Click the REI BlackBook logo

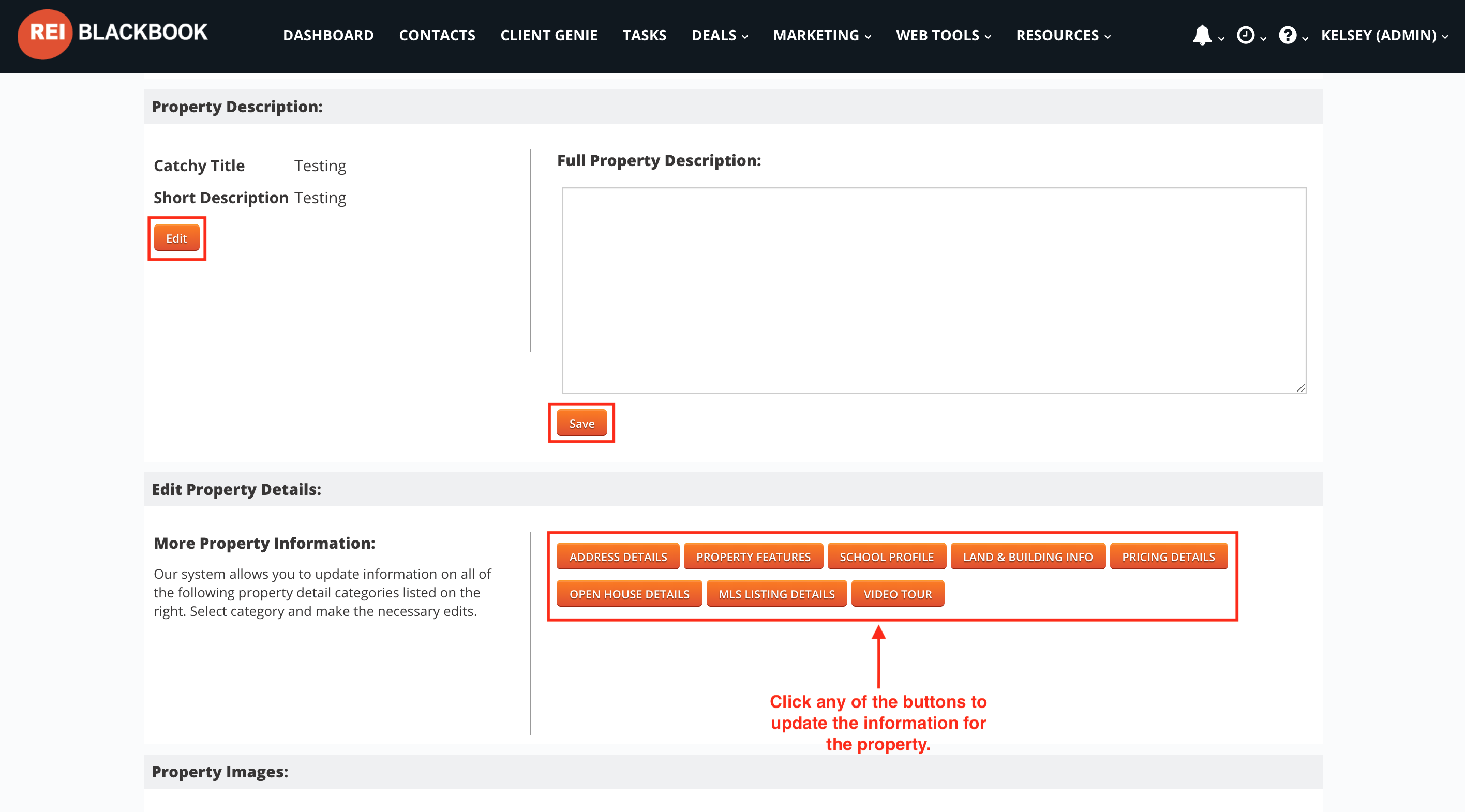pyautogui.click(x=113, y=34)
